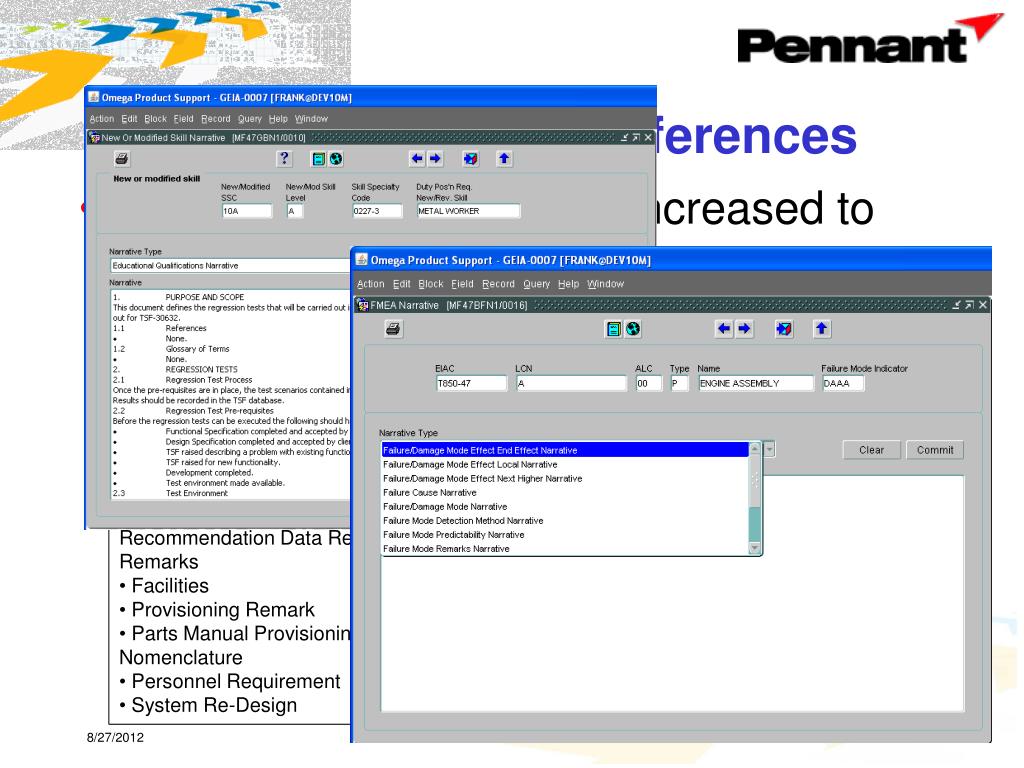Click the Java icon in back Omega title bar

tap(93, 97)
